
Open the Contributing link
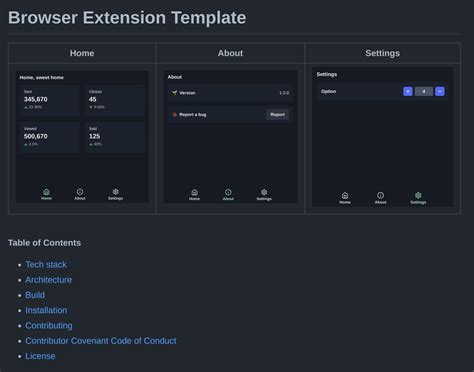(x=49, y=326)
